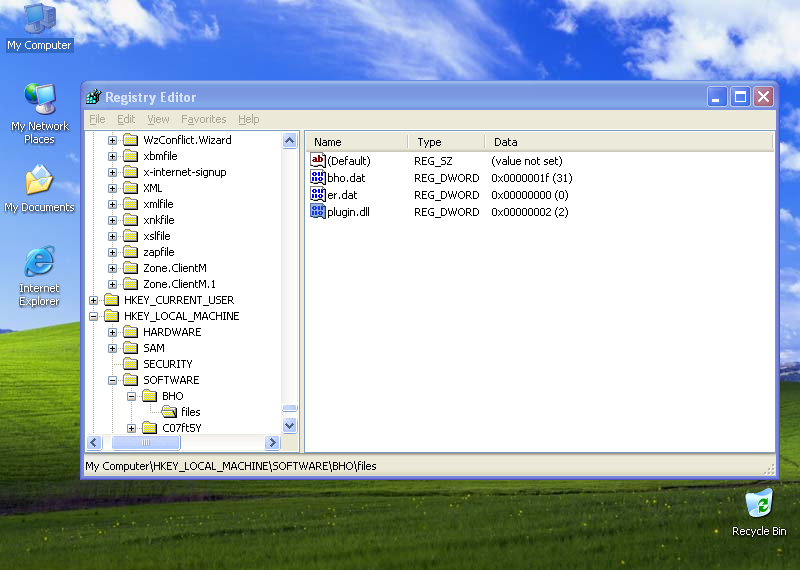Screen dimensions: 800x570
Task: Click the data value 0x00000002 (2)
Action: tap(530, 212)
